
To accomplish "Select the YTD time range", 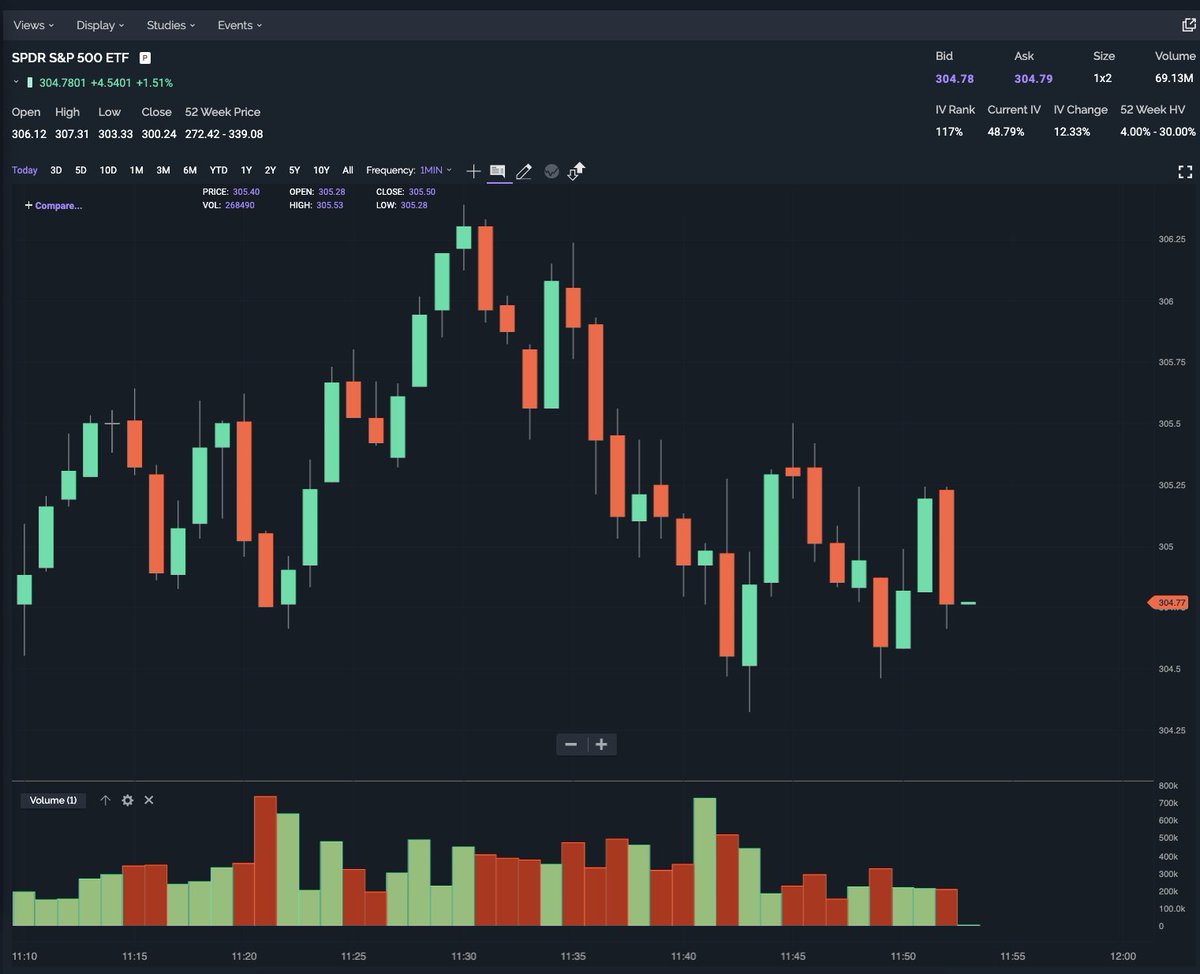I will coord(219,171).
